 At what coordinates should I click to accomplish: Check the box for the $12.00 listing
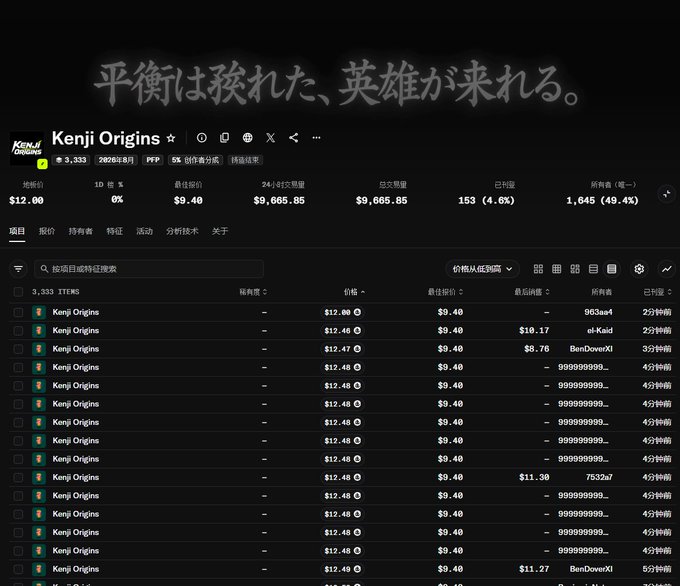tap(18, 312)
